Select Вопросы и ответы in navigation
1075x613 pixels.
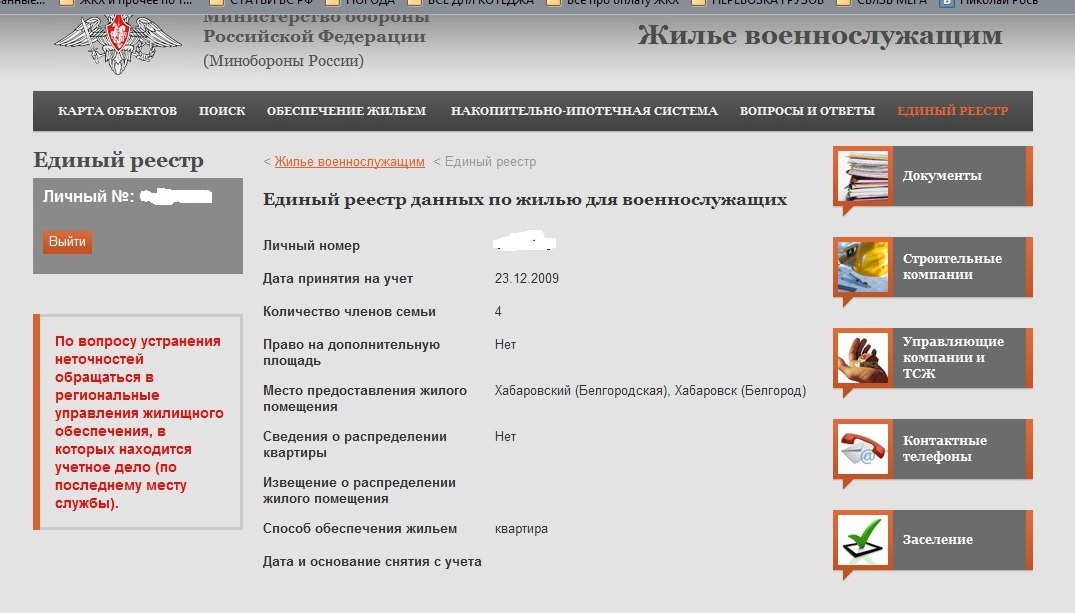point(807,111)
